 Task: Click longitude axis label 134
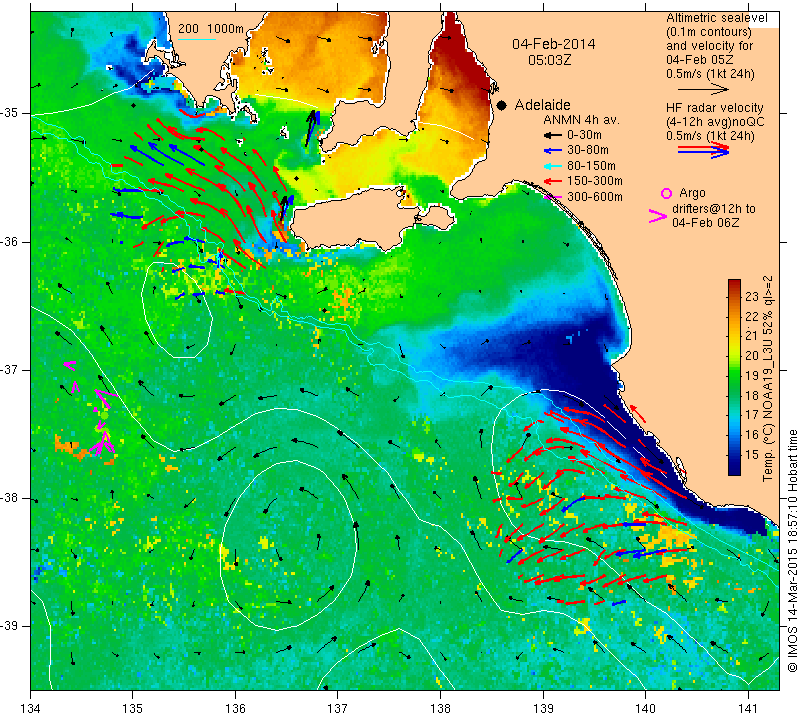click(31, 709)
